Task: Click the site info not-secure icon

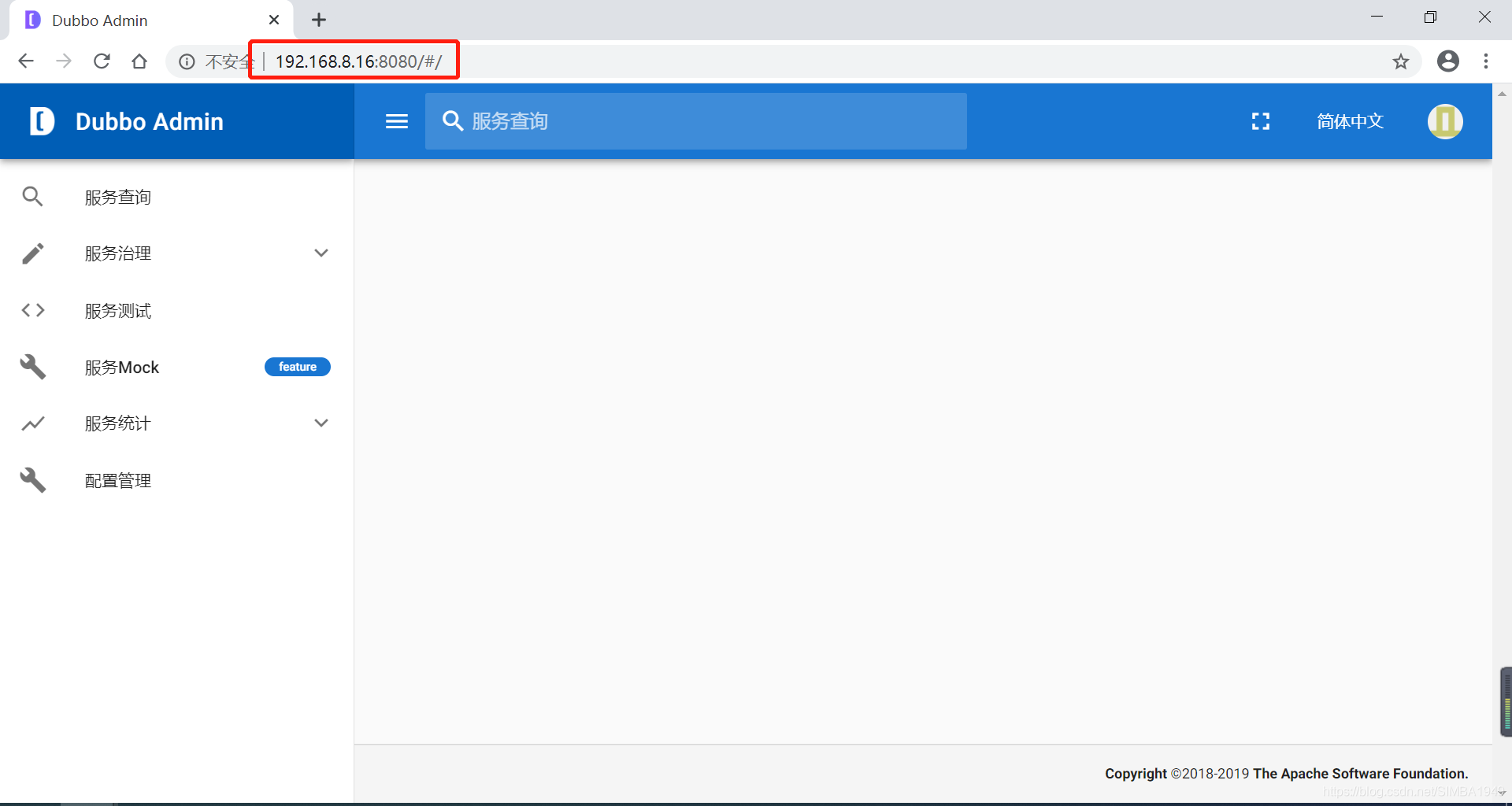Action: 187,61
